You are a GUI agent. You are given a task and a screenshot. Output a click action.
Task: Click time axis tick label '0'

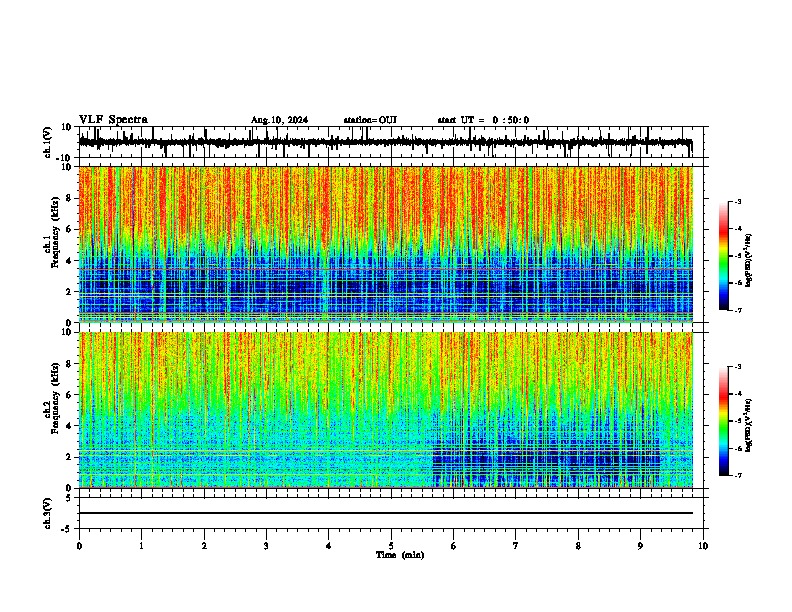tap(79, 546)
